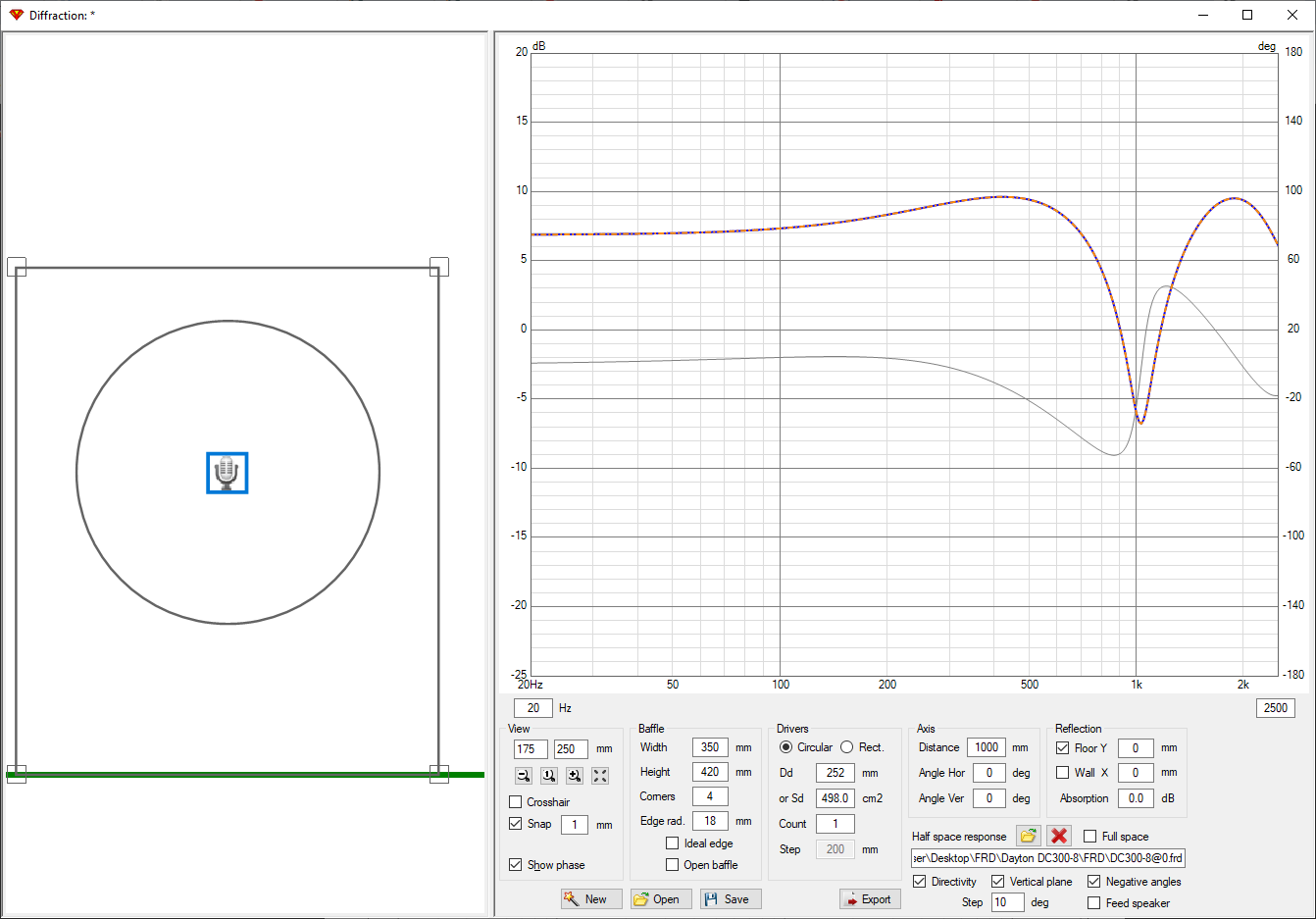
Task: Click the top-right baffle corner handle
Action: coord(439,267)
